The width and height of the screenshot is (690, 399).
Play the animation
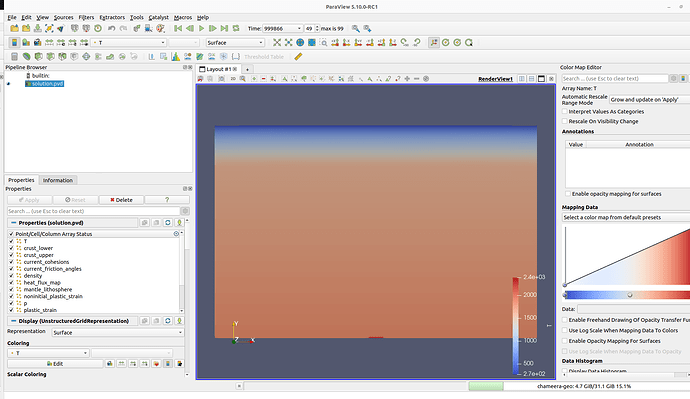click(201, 29)
